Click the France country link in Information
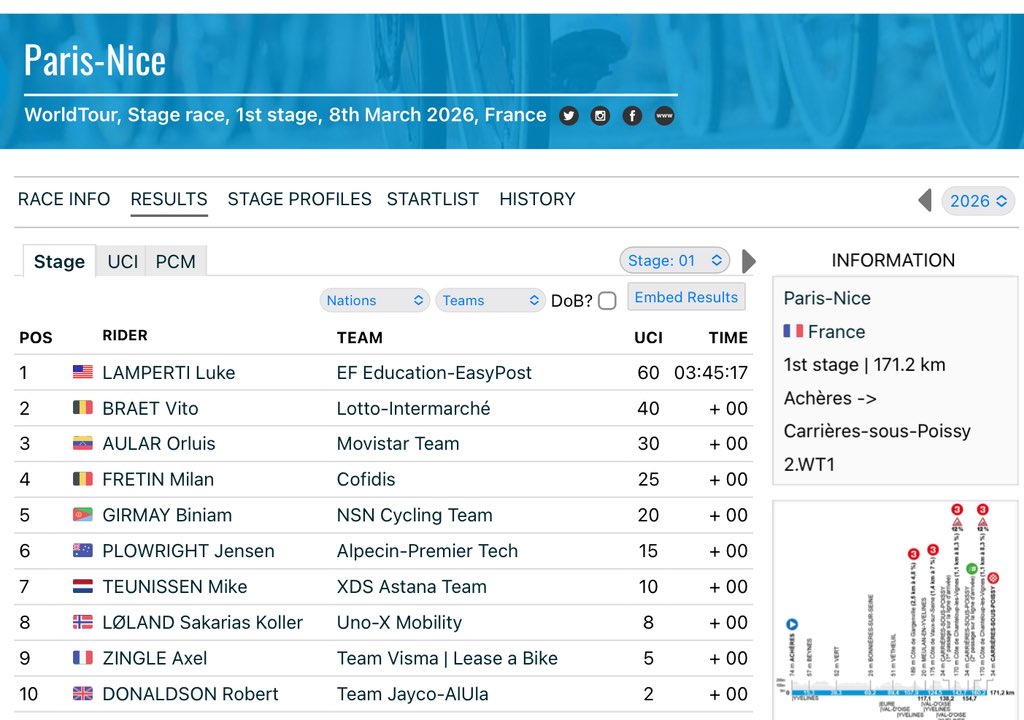Screen dimensions: 1024x720 click(836, 332)
